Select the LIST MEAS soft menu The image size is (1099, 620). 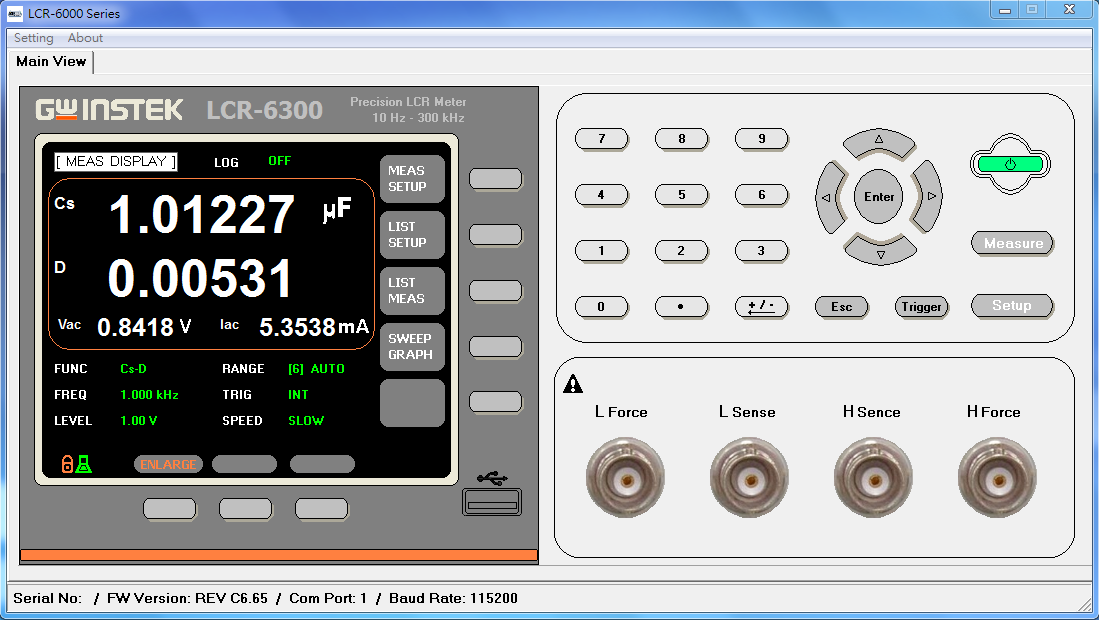[412, 291]
